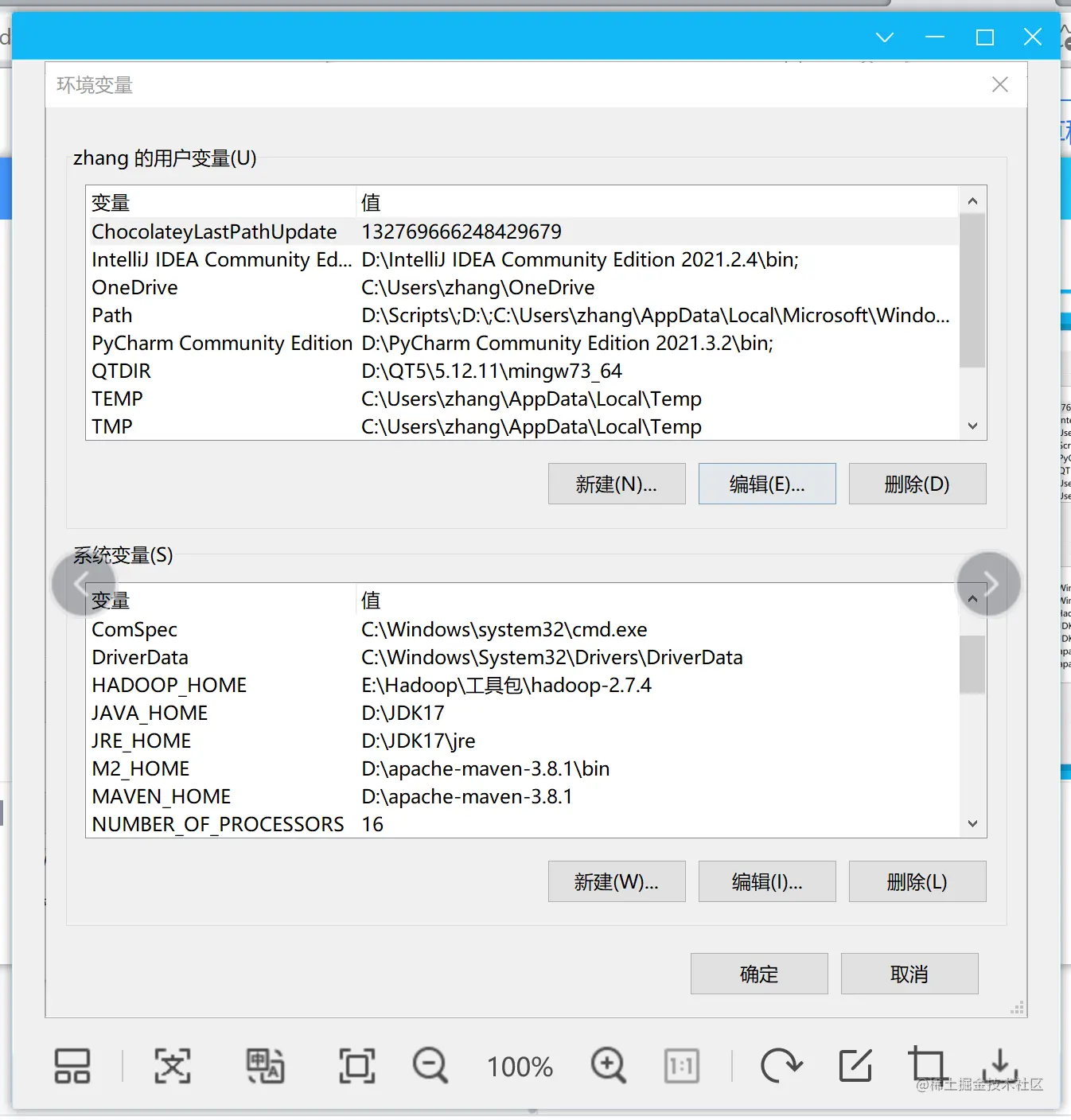Select the NUMBER_OF_PROCESSORS variable
1071x1120 pixels.
[522, 824]
